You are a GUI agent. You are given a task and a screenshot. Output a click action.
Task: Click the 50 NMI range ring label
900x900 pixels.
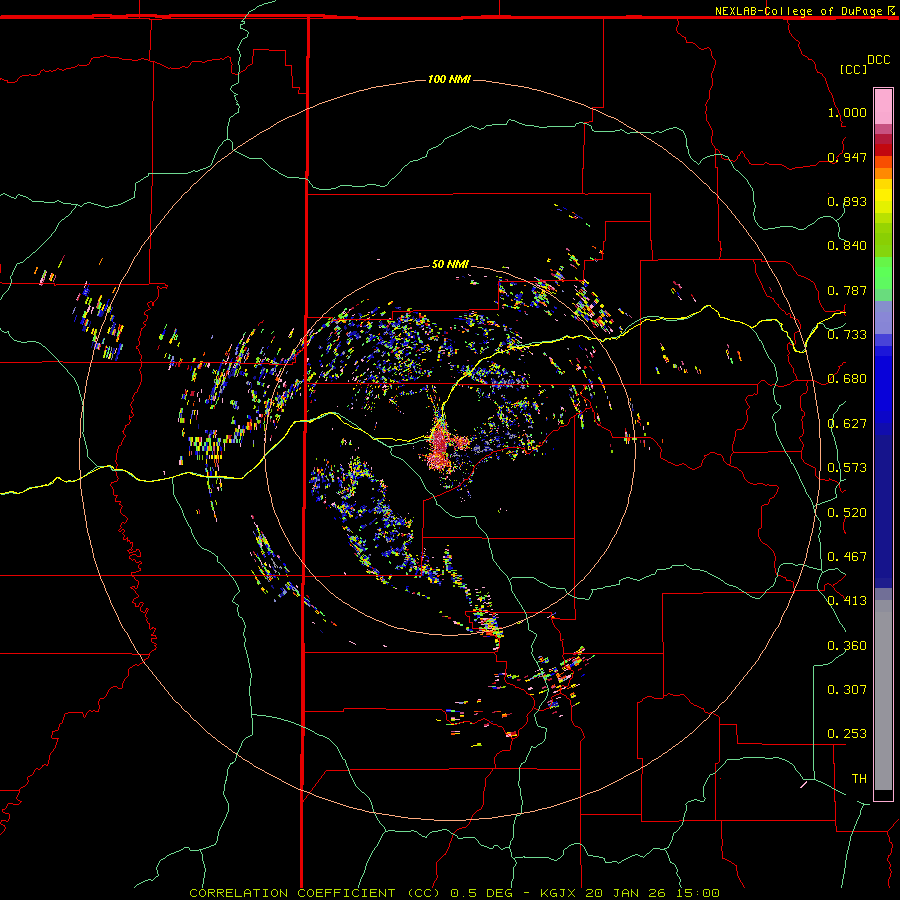pyautogui.click(x=450, y=264)
